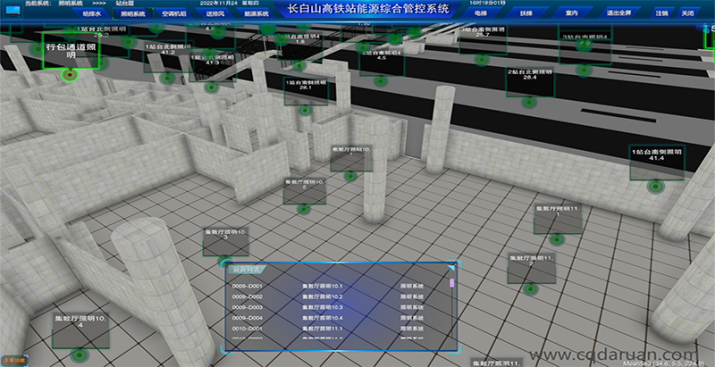Click the green light marker below 1站台南侧照明 41.4
The height and width of the screenshot is (368, 715).
coord(656,186)
